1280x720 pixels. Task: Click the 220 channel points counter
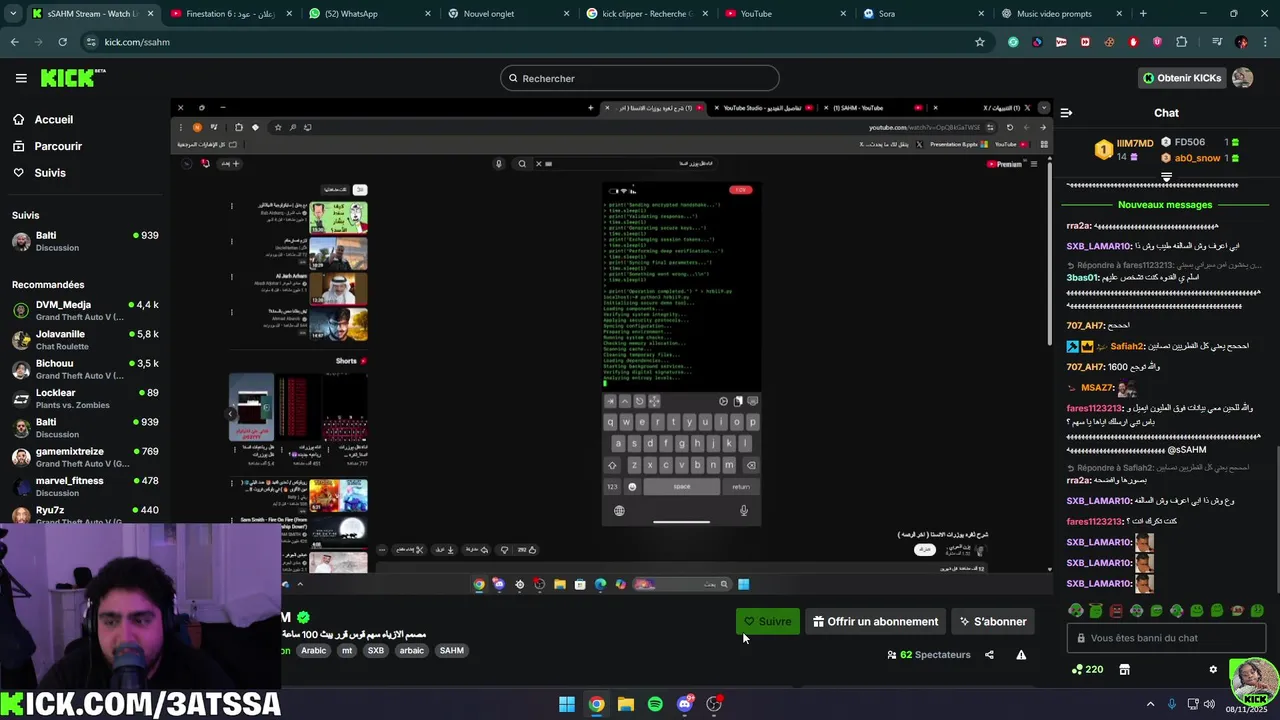[1087, 669]
